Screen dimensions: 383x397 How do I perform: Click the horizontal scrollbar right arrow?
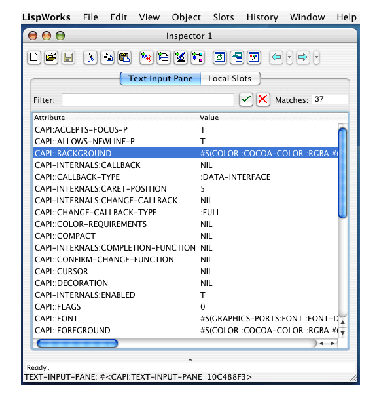click(332, 343)
